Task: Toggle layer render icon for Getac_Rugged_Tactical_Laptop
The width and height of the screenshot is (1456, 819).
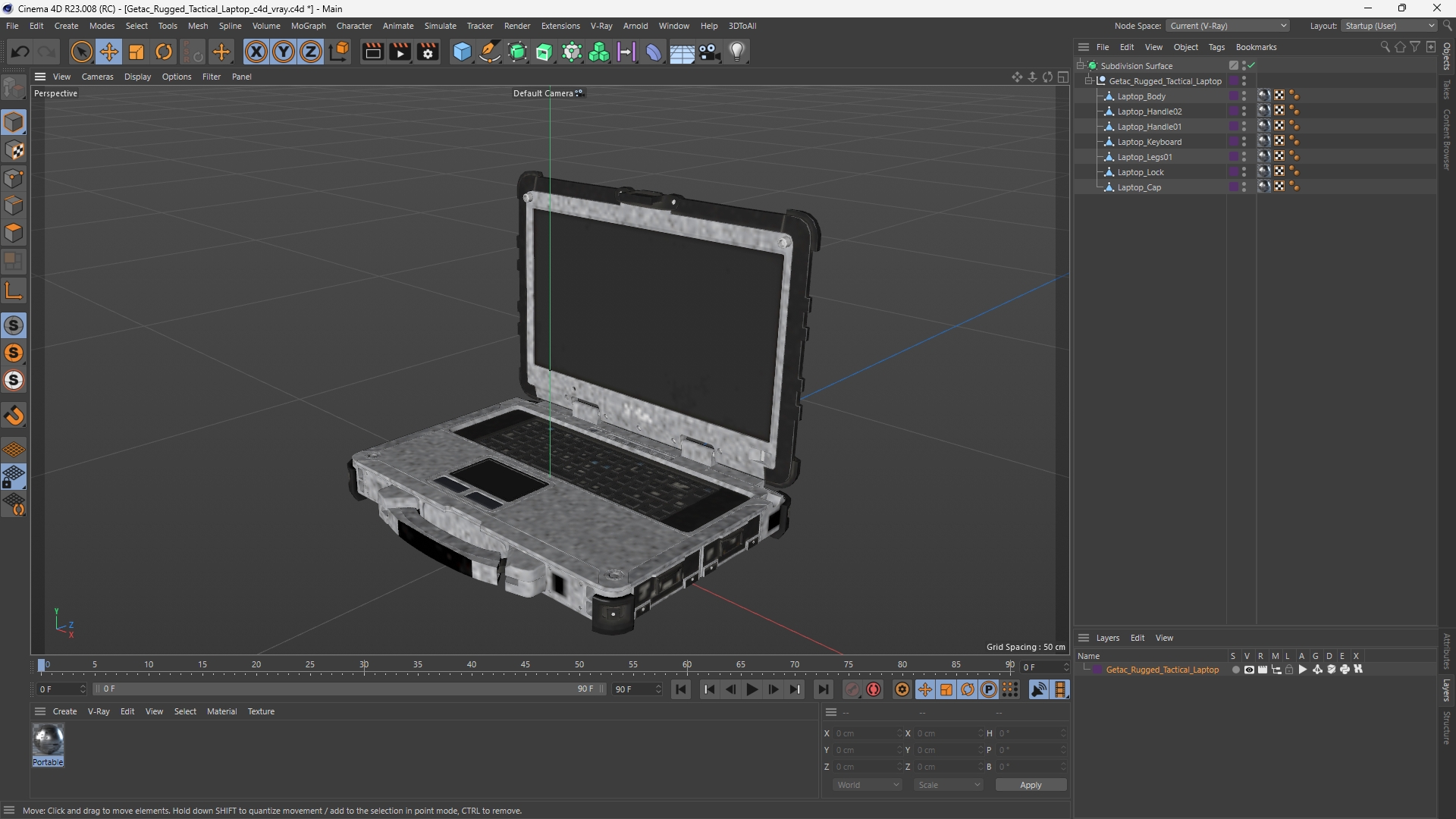Action: pos(1263,670)
